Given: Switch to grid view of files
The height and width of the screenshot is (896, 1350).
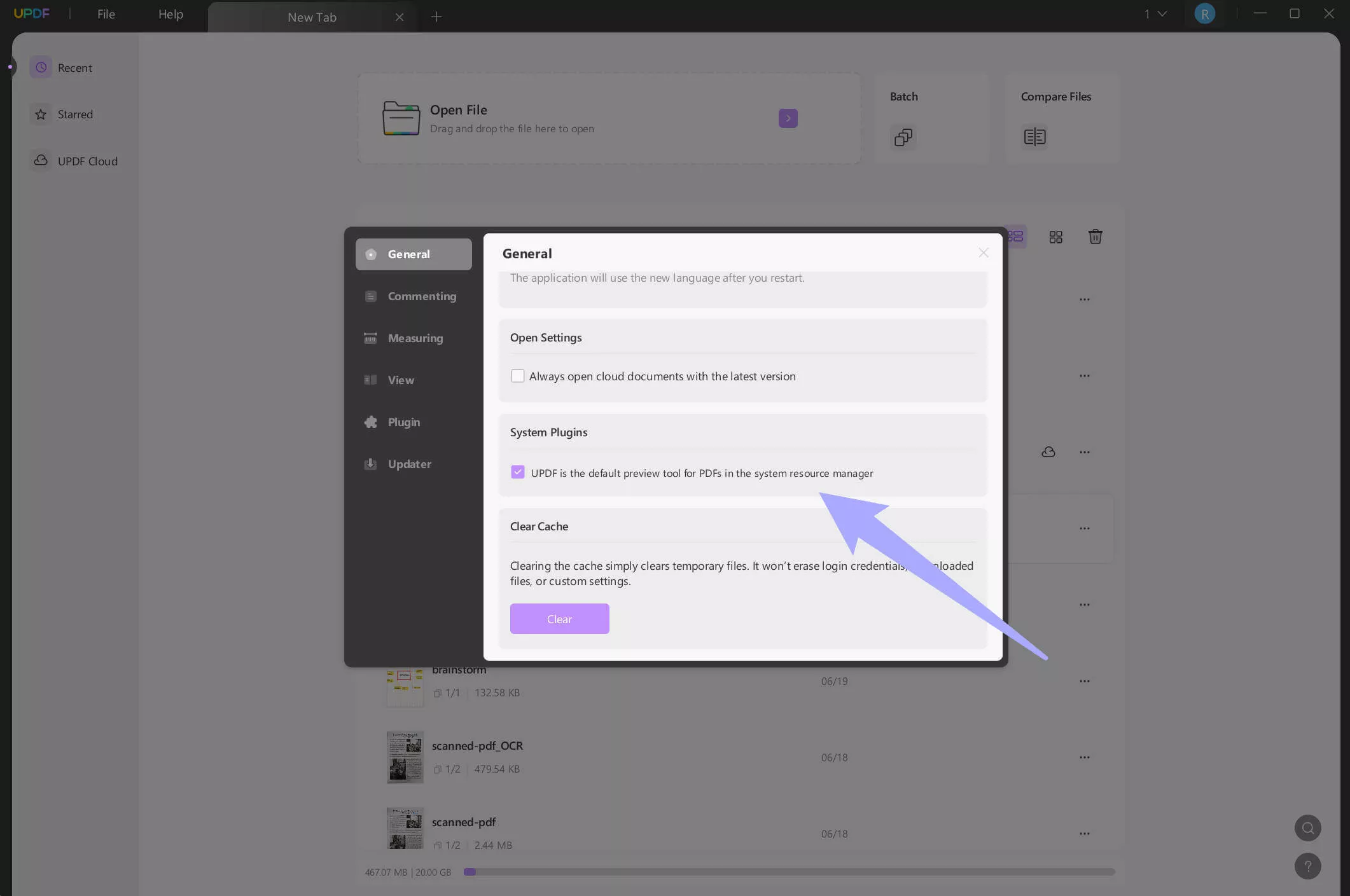Looking at the screenshot, I should coord(1055,237).
